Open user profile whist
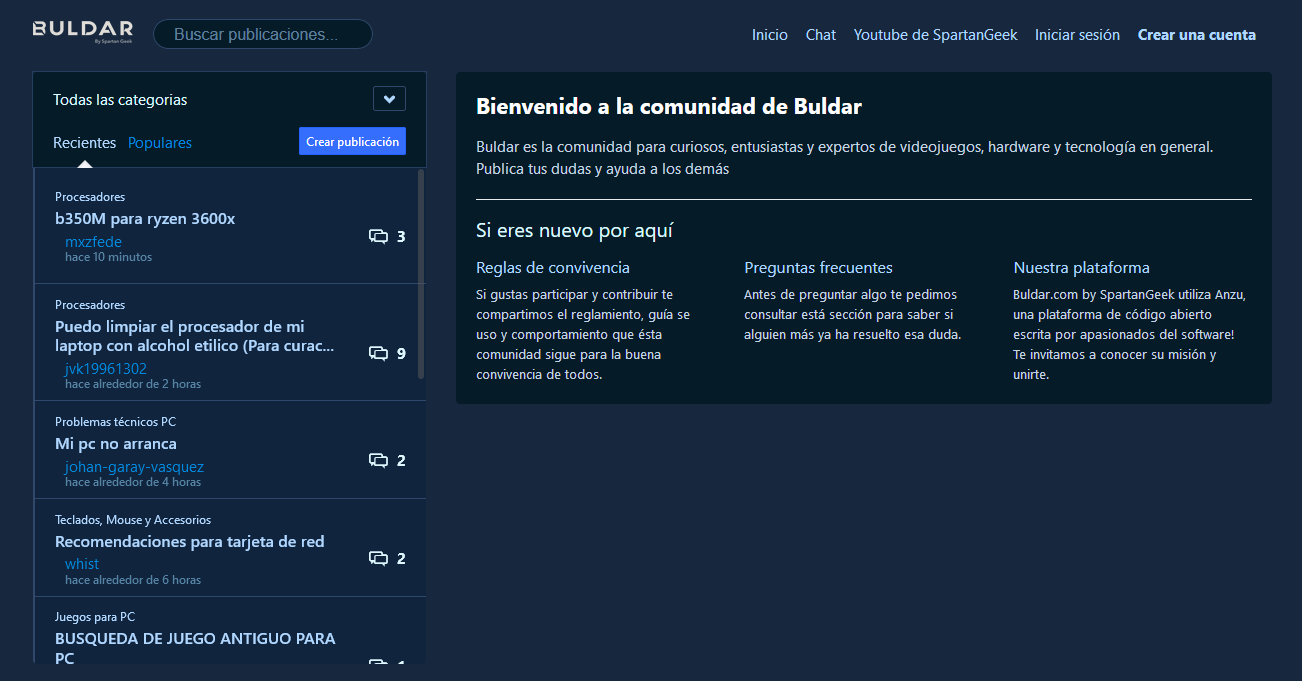This screenshot has height=681, width=1302. [82, 564]
